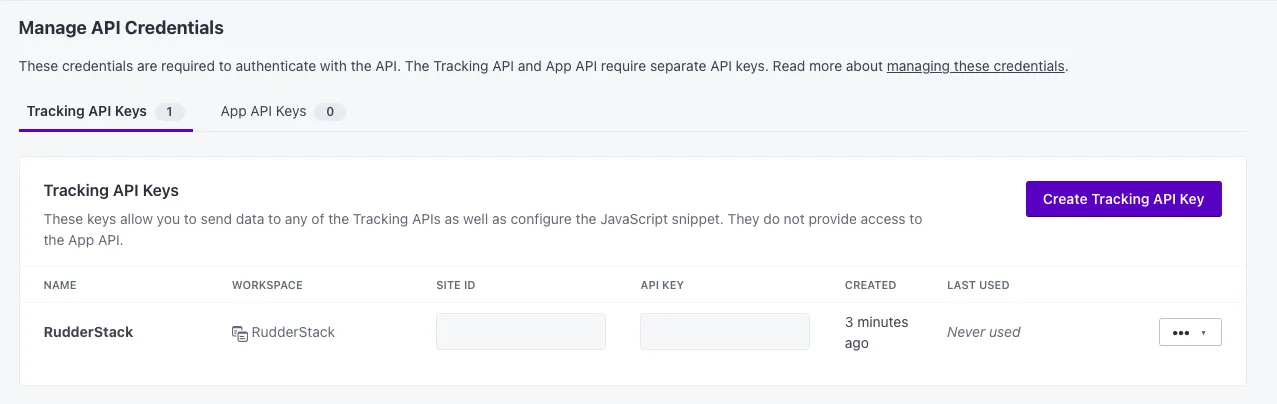
Task: Open the App API Keys tab
Action: [x=263, y=111]
